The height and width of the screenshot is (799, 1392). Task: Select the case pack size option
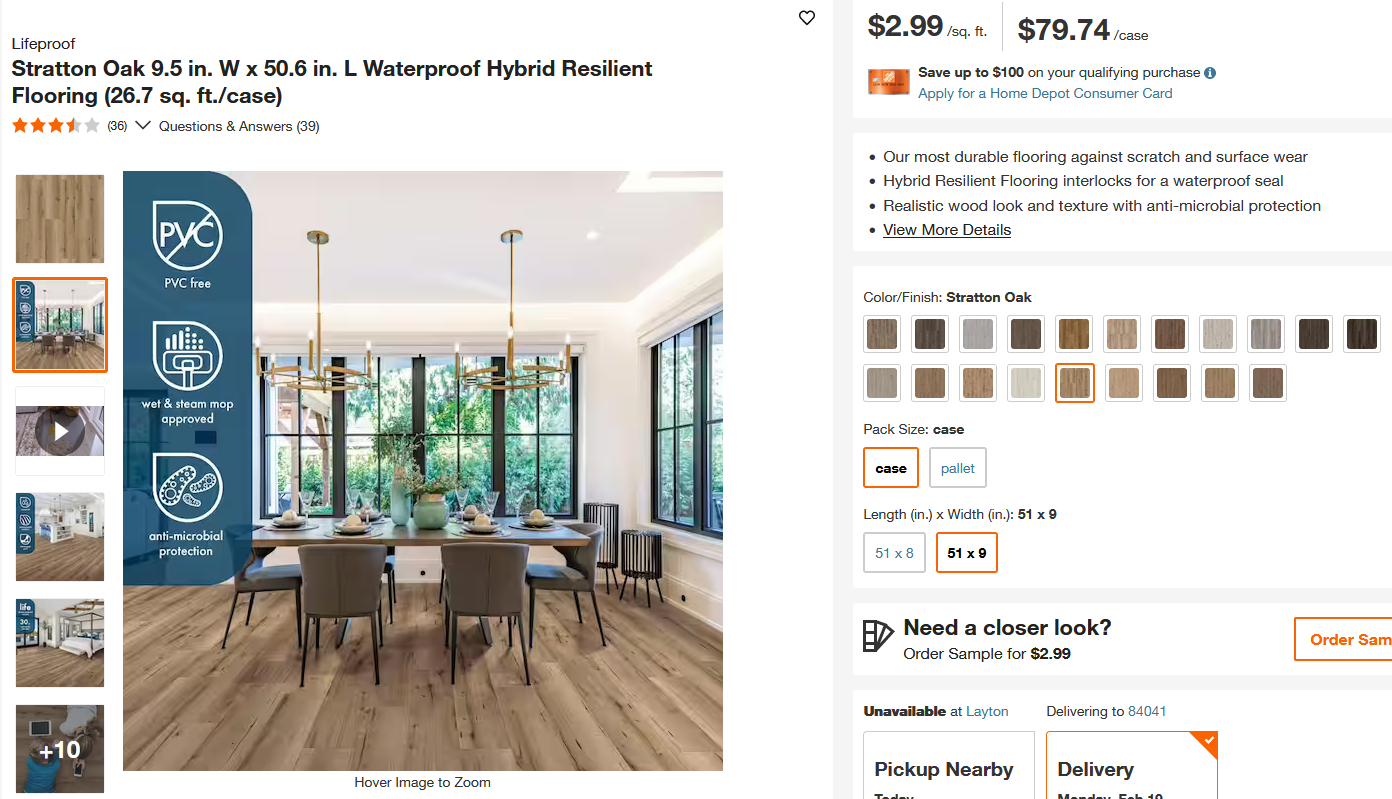(891, 468)
